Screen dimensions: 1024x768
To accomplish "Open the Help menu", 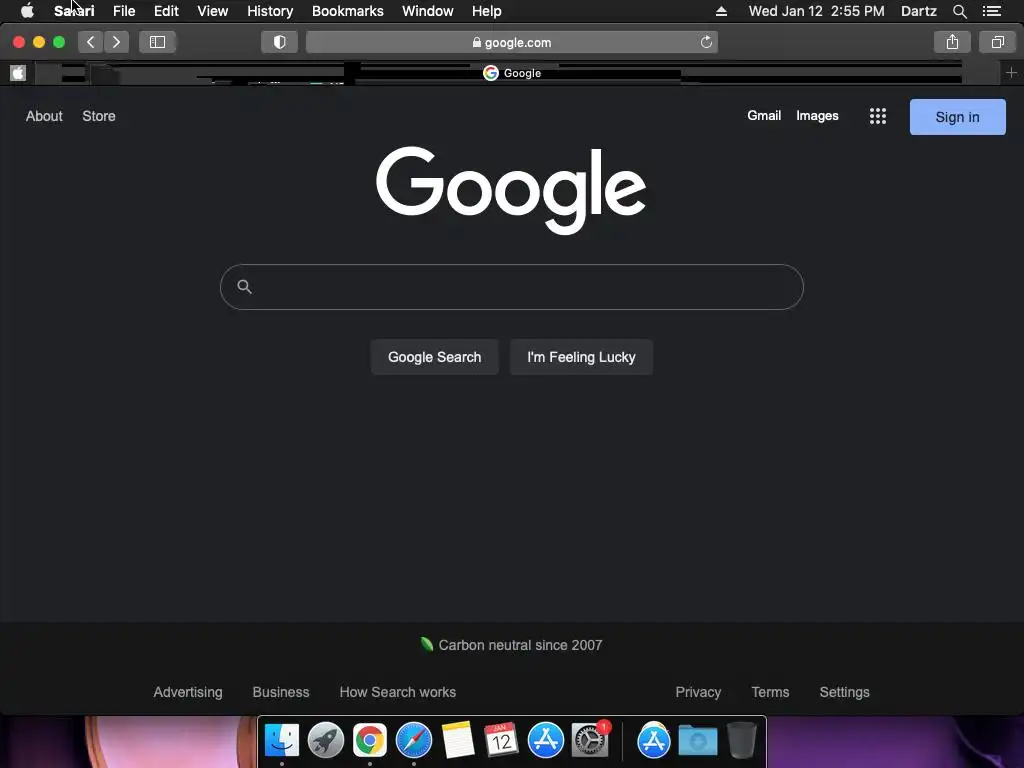I will 487,11.
